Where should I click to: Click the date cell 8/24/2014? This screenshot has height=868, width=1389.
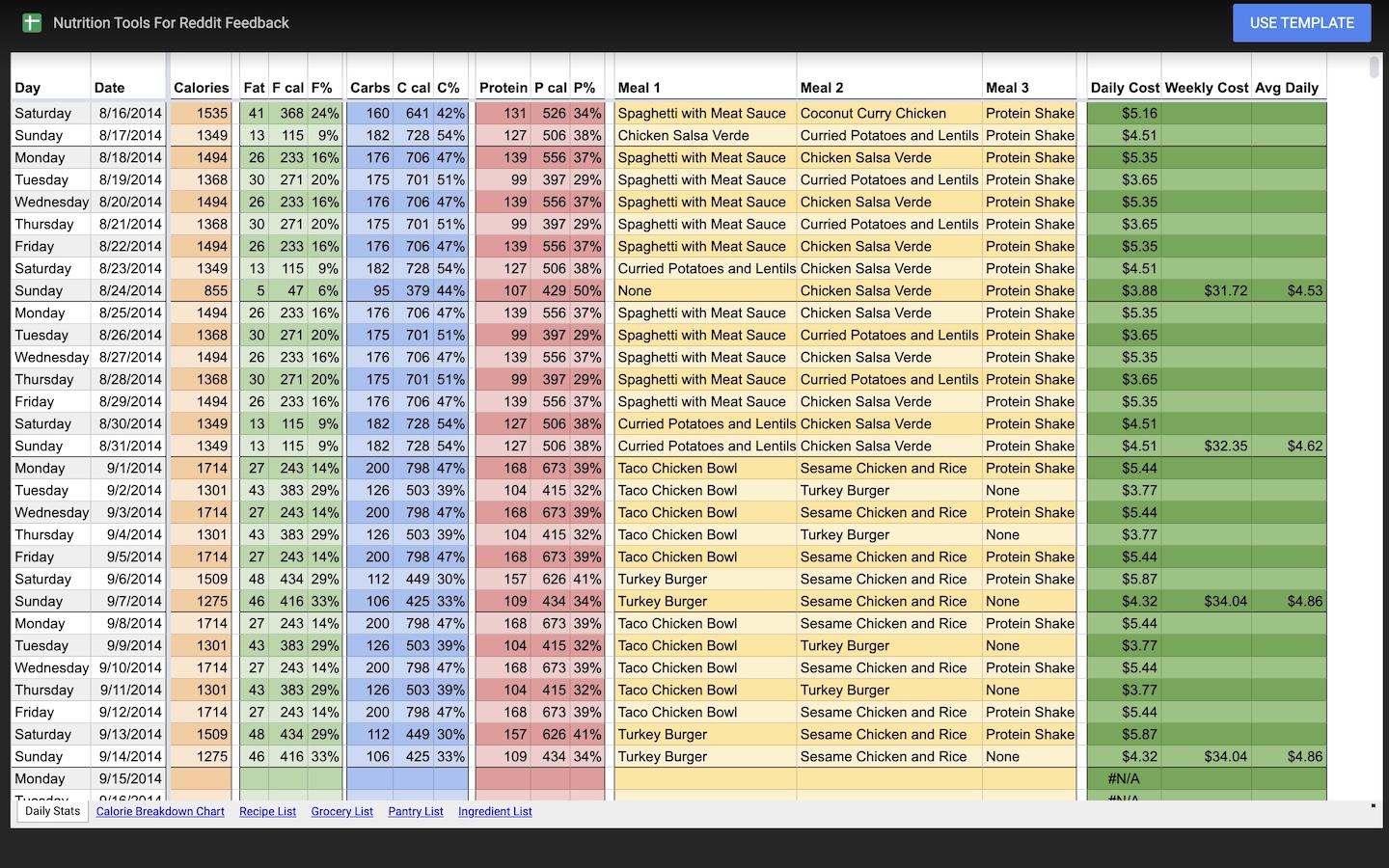coord(127,290)
